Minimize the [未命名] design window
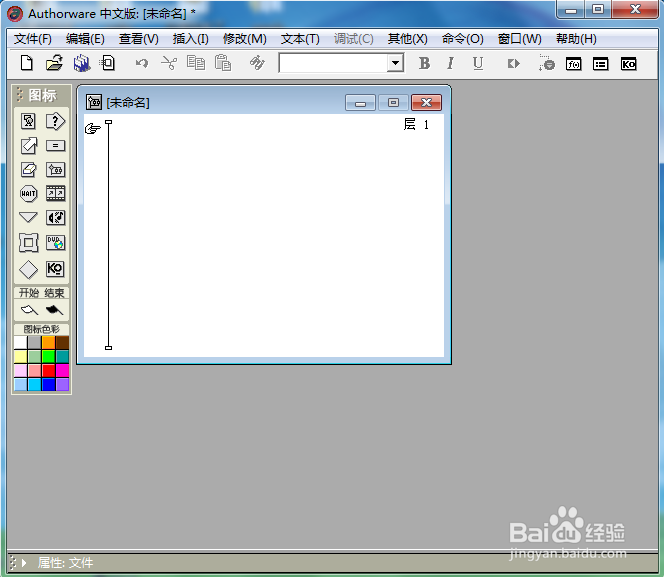 [x=360, y=103]
